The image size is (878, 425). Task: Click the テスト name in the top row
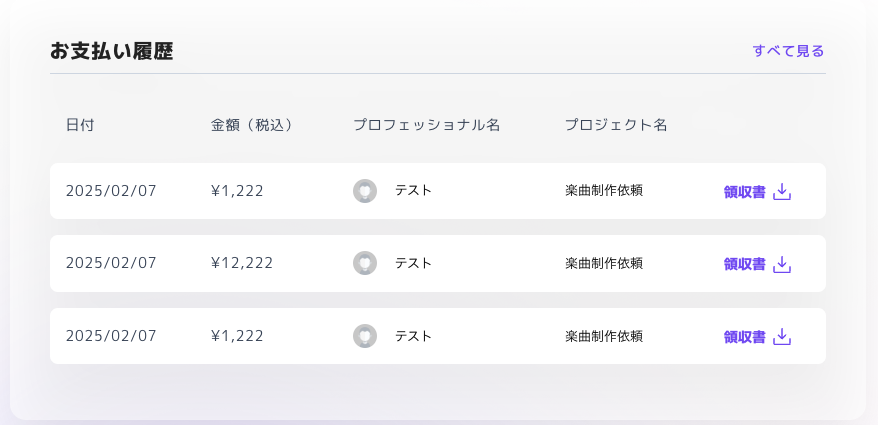click(413, 190)
